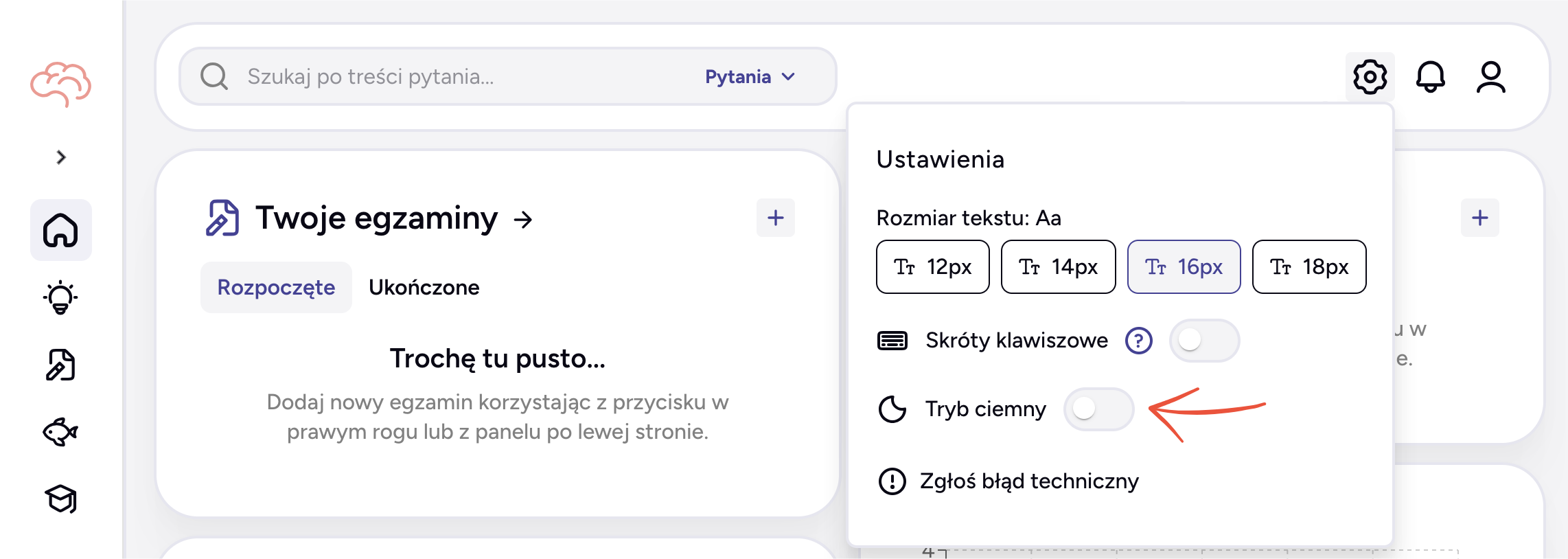Open notifications bell

1431,76
